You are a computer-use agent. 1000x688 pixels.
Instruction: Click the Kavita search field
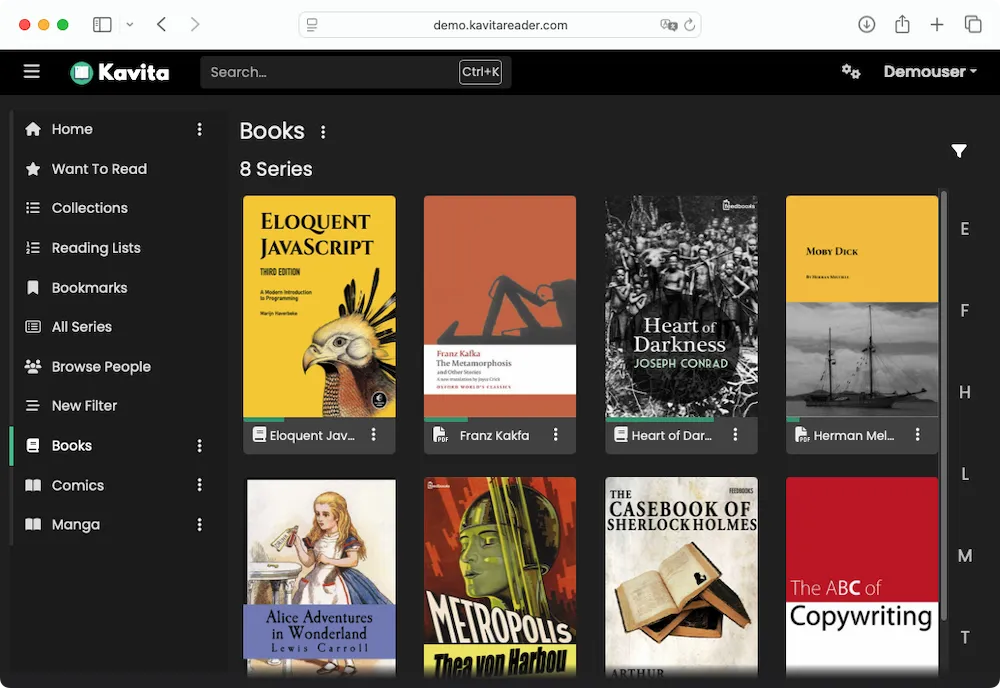(356, 72)
